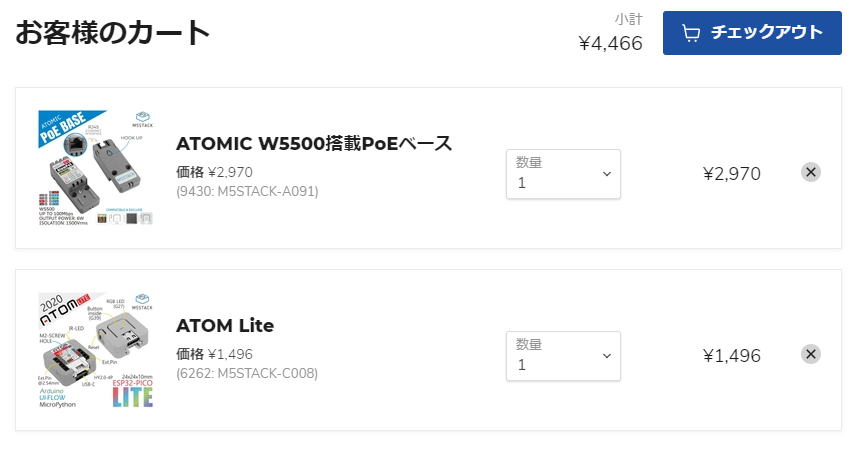Click the 小計 label above the subtotal
The width and height of the screenshot is (852, 450).
coord(628,19)
